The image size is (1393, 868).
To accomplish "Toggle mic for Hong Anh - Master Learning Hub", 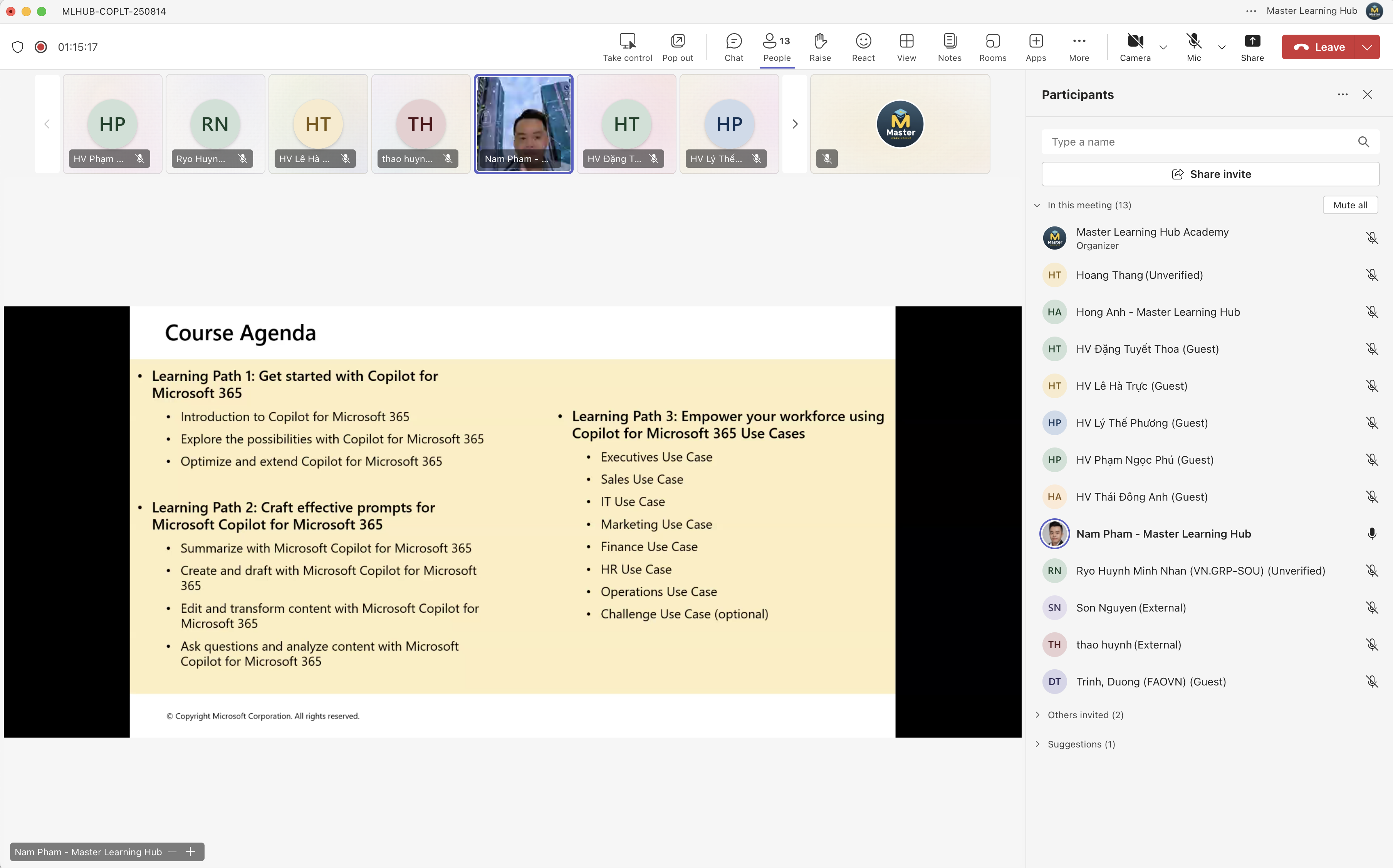I will tap(1371, 312).
